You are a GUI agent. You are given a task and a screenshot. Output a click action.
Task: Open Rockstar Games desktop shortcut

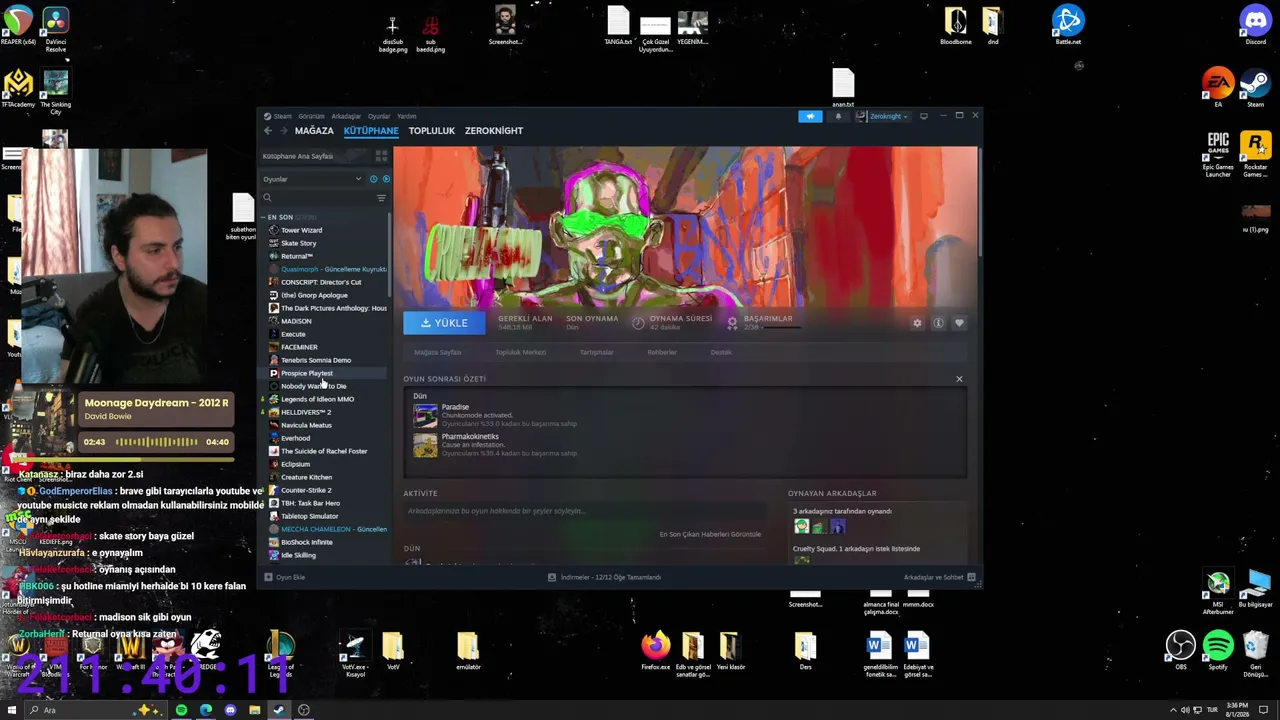(1255, 155)
